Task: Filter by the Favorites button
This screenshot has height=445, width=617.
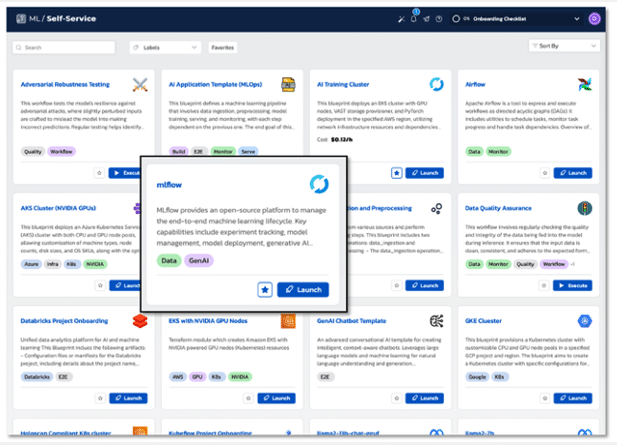Action: pos(223,47)
